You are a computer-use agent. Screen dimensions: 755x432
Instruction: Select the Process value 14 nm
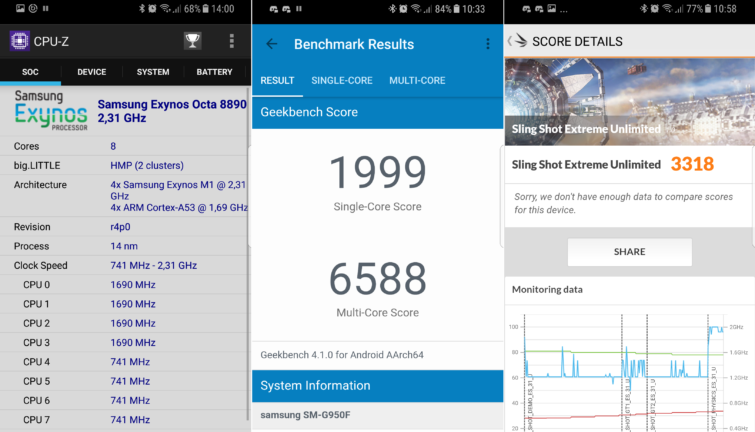(124, 246)
